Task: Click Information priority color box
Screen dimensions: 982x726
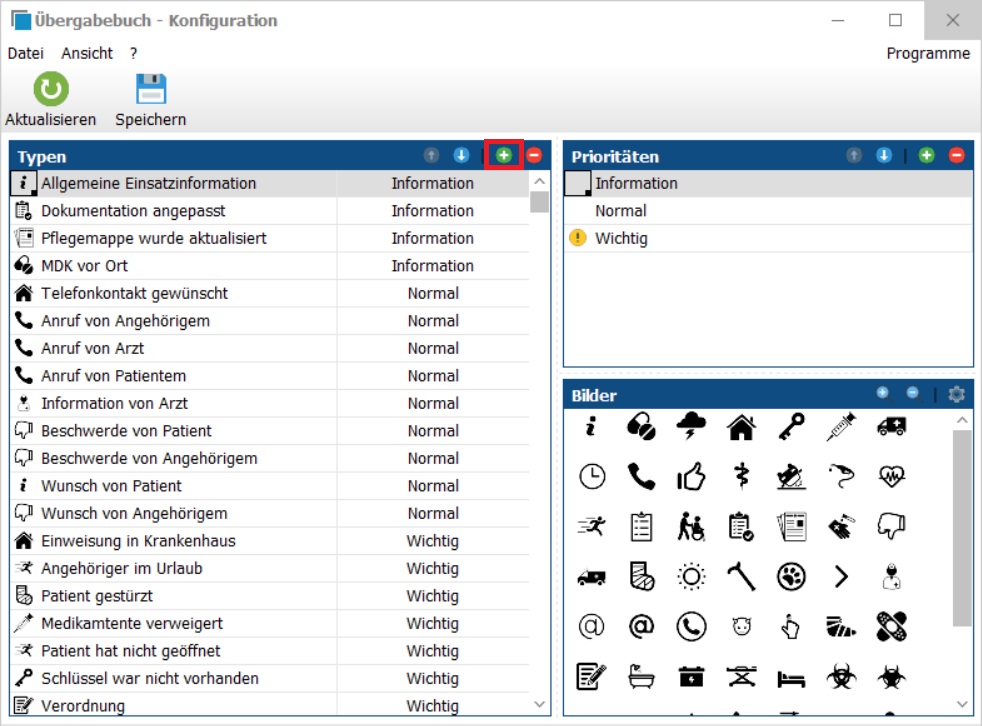Action: point(579,183)
